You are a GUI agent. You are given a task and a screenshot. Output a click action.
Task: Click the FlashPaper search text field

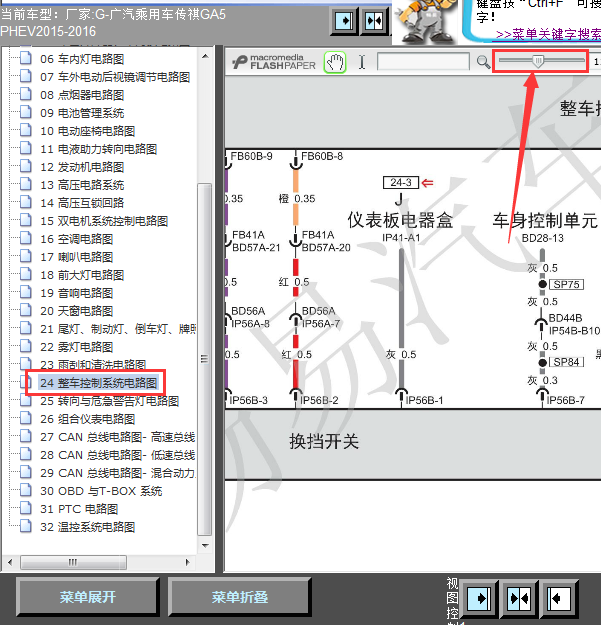click(x=423, y=62)
